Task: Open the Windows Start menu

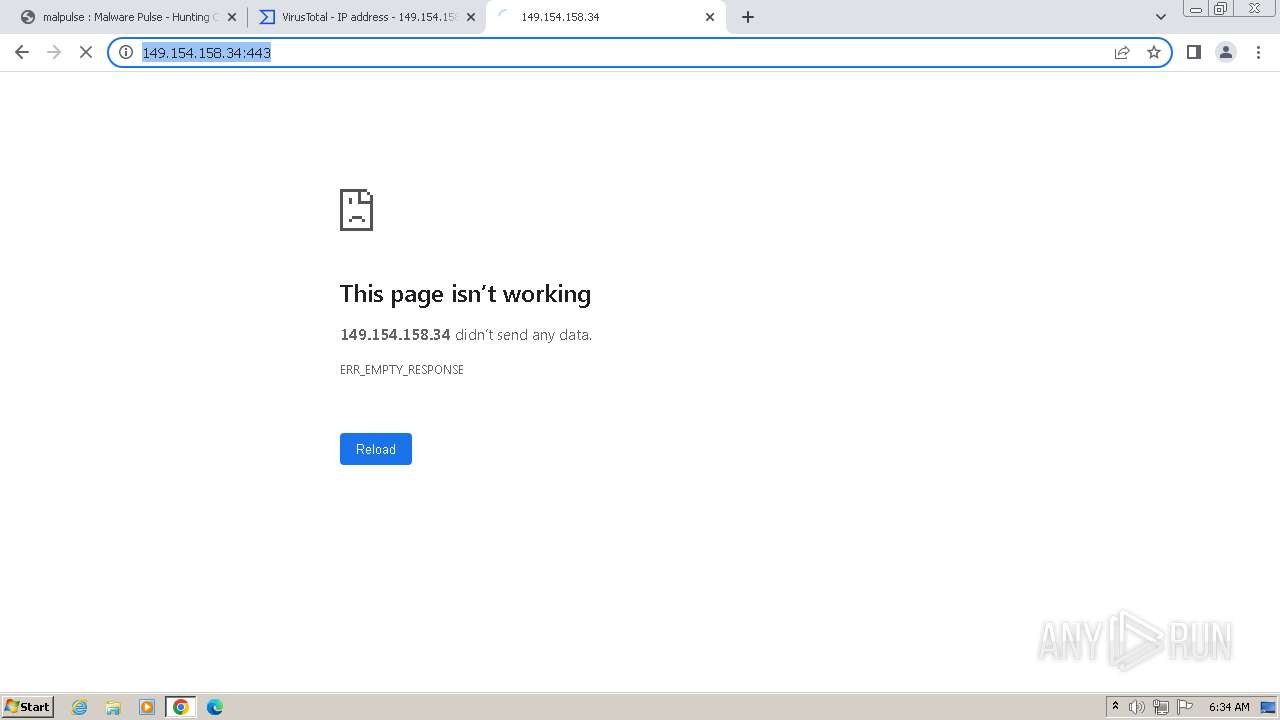Action: (28, 707)
